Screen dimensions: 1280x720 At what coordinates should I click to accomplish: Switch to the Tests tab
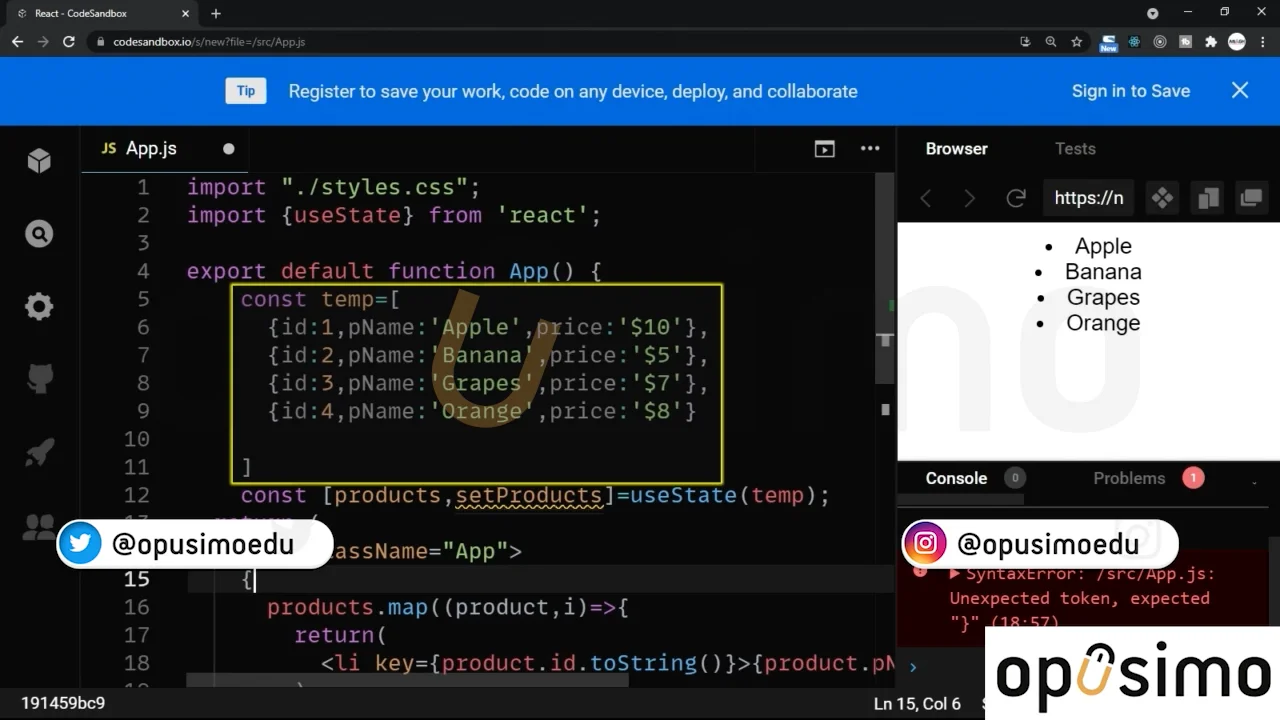[1075, 148]
